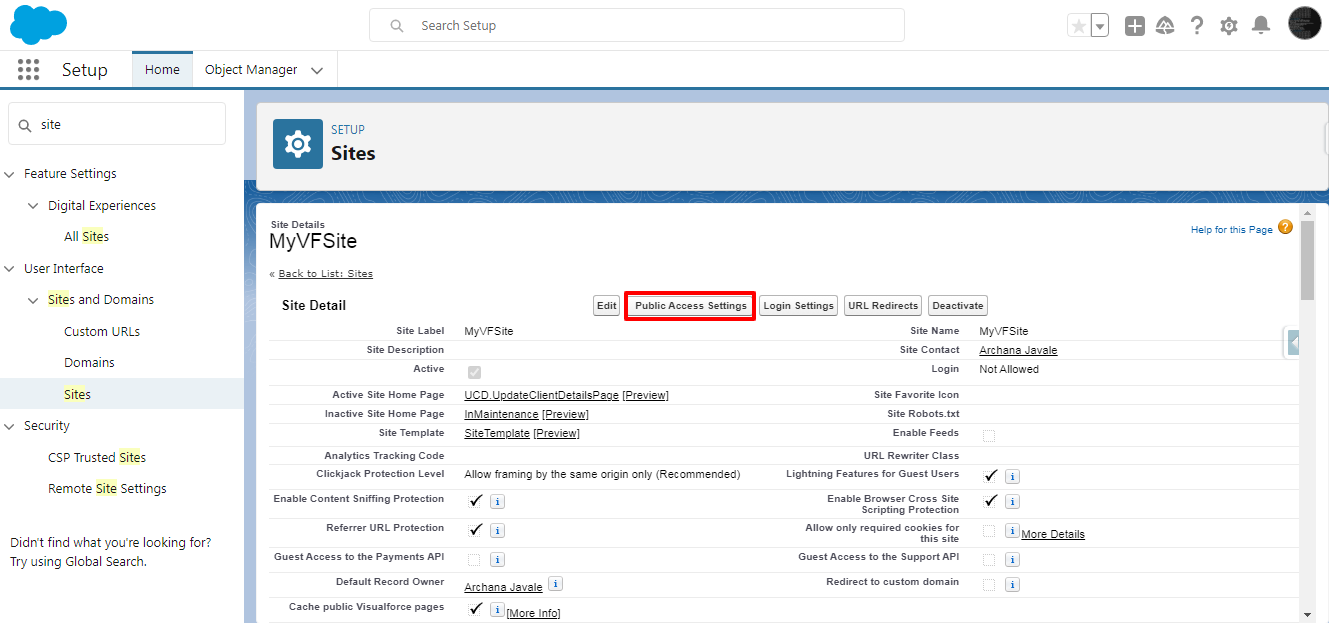Collapse the User Interface section
This screenshot has height=623, width=1329.
(x=11, y=269)
